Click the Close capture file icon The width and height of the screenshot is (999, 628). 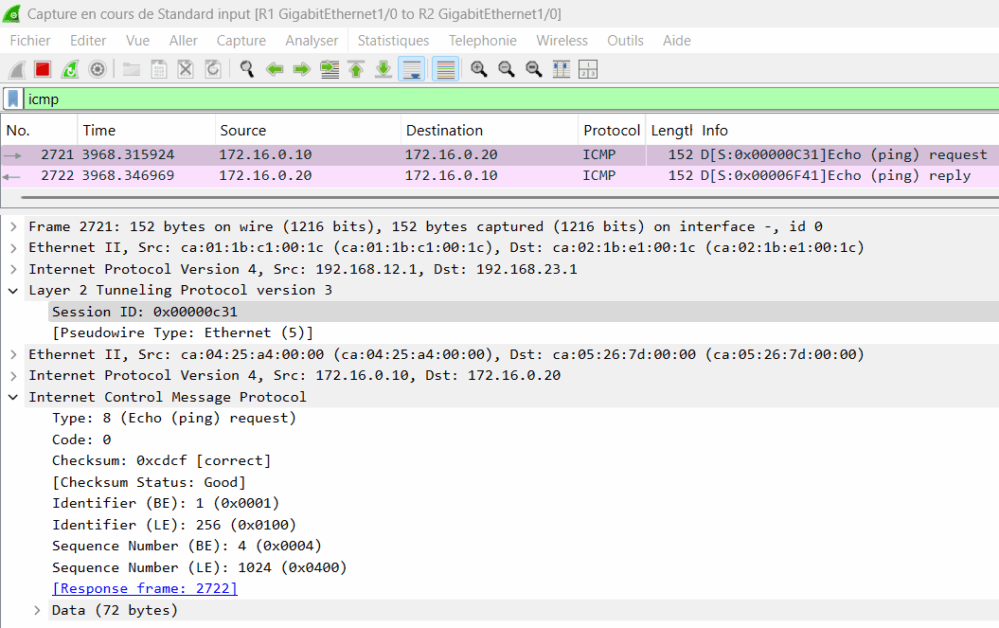[x=185, y=69]
